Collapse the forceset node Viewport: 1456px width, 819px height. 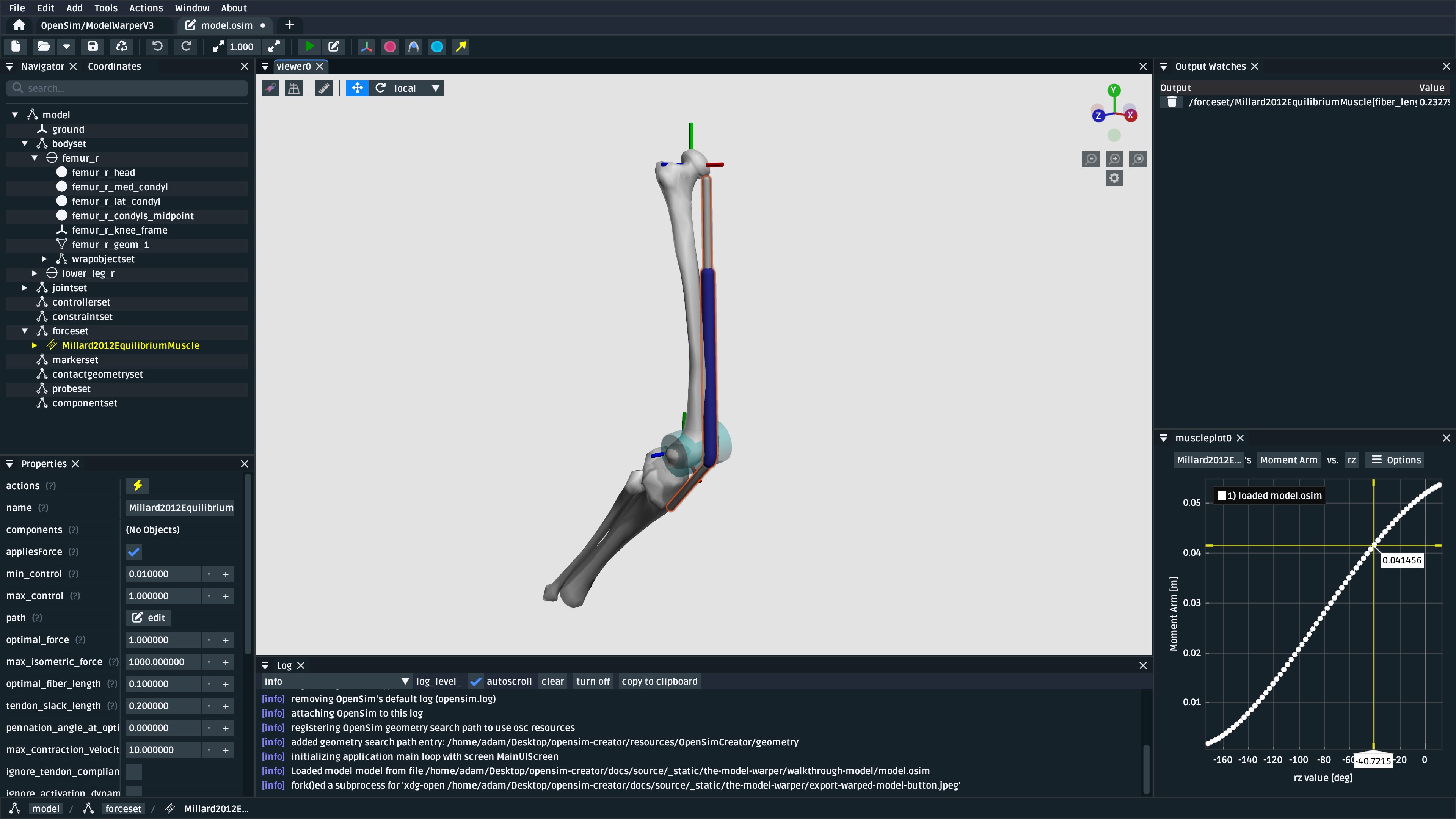[24, 331]
